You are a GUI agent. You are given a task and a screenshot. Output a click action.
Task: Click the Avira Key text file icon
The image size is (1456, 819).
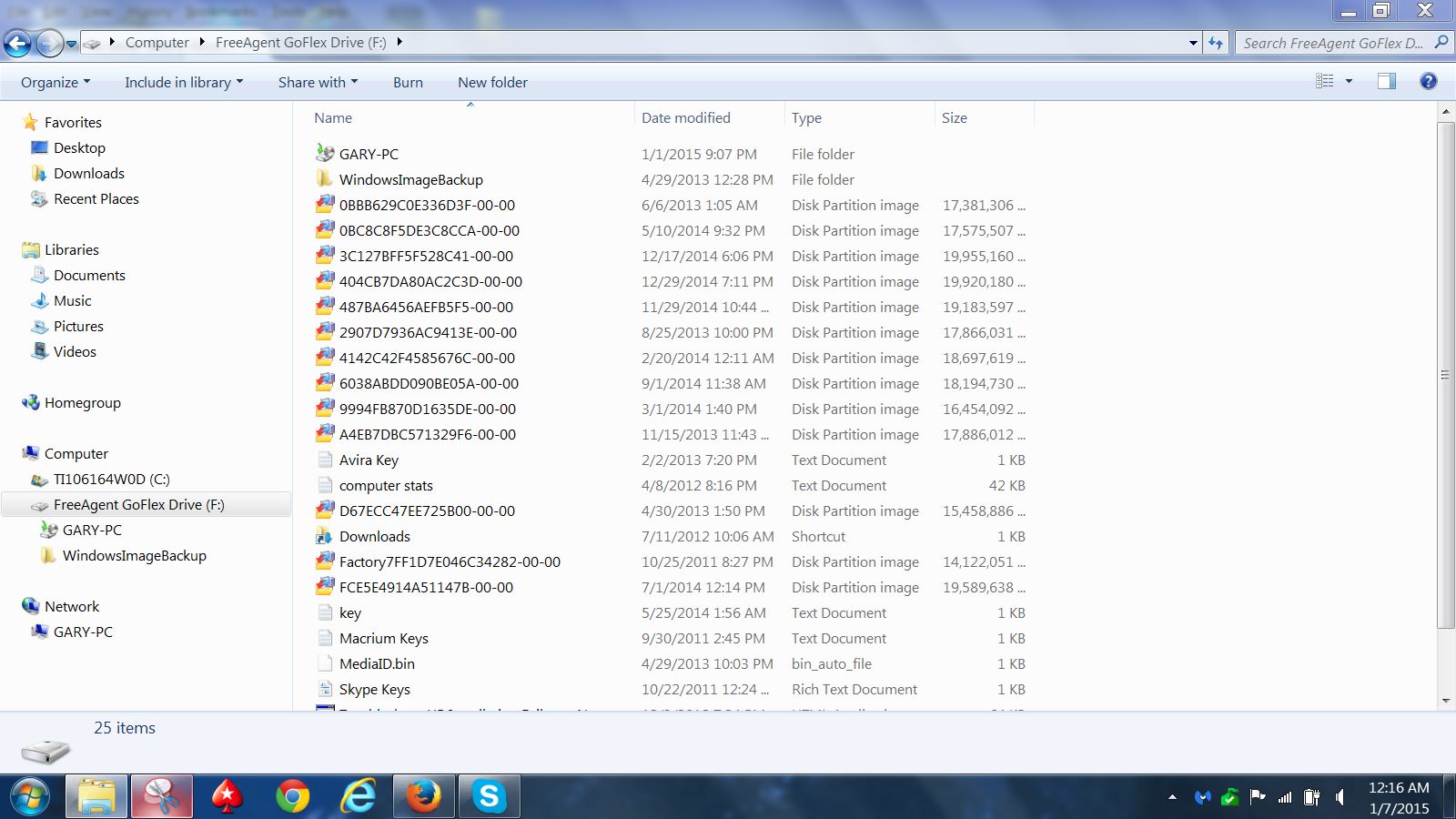pos(325,460)
